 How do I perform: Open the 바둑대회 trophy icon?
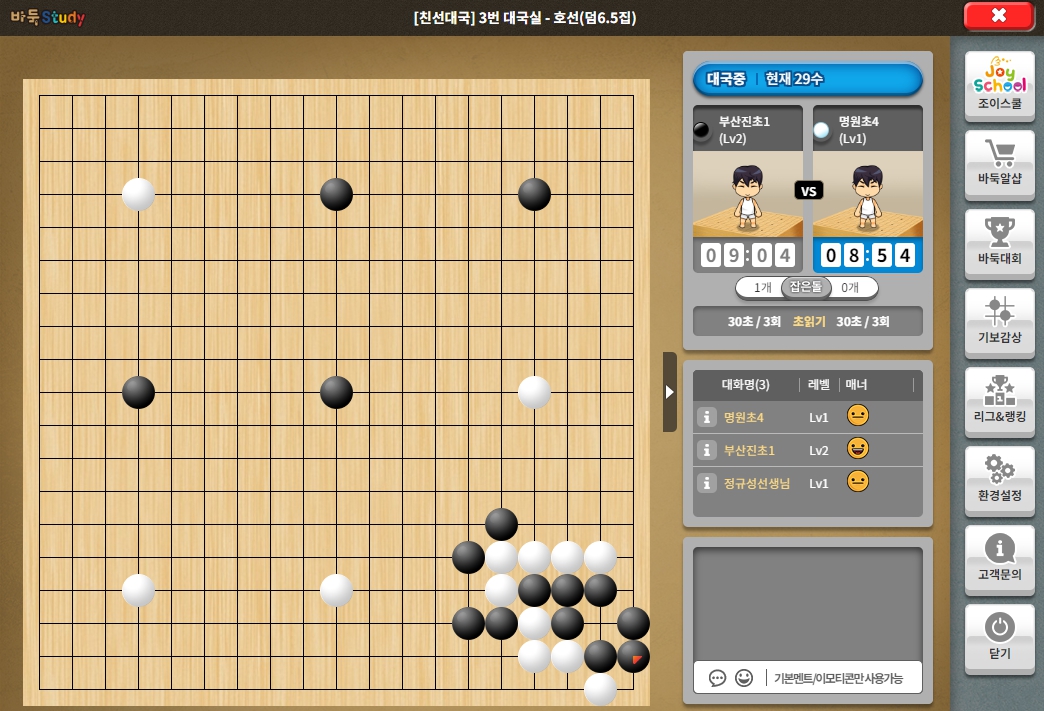click(x=999, y=244)
